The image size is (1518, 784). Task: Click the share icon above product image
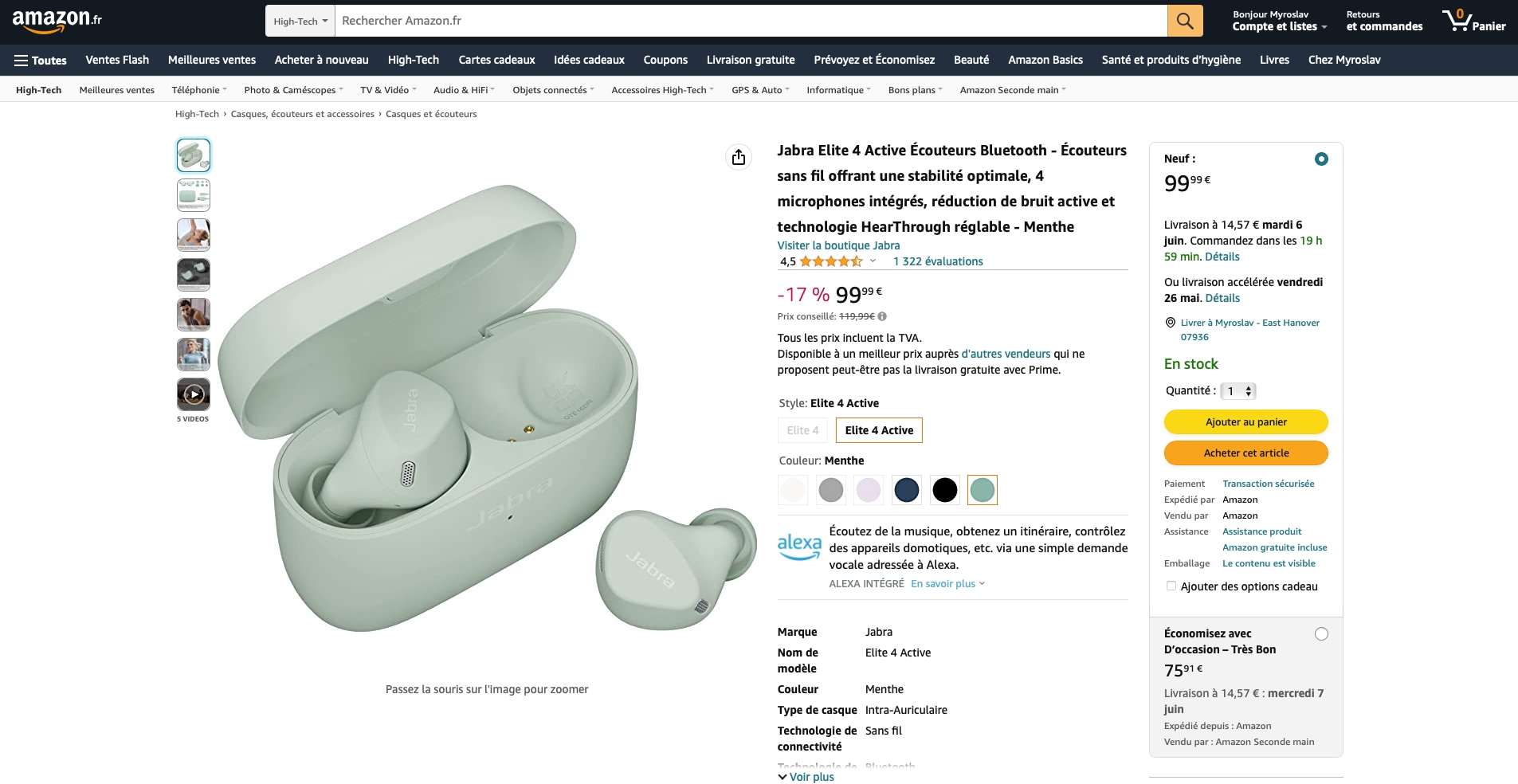coord(739,157)
